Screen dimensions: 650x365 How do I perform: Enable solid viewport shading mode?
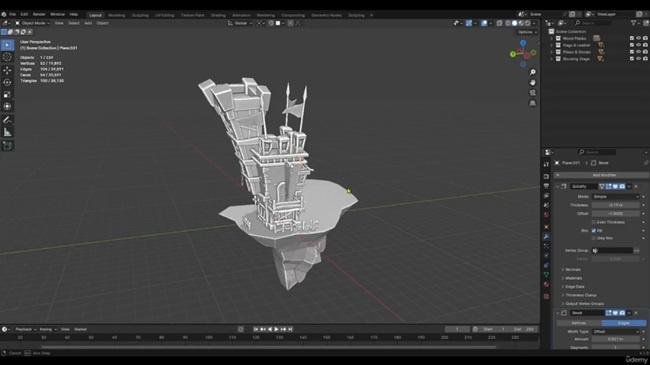pos(514,23)
